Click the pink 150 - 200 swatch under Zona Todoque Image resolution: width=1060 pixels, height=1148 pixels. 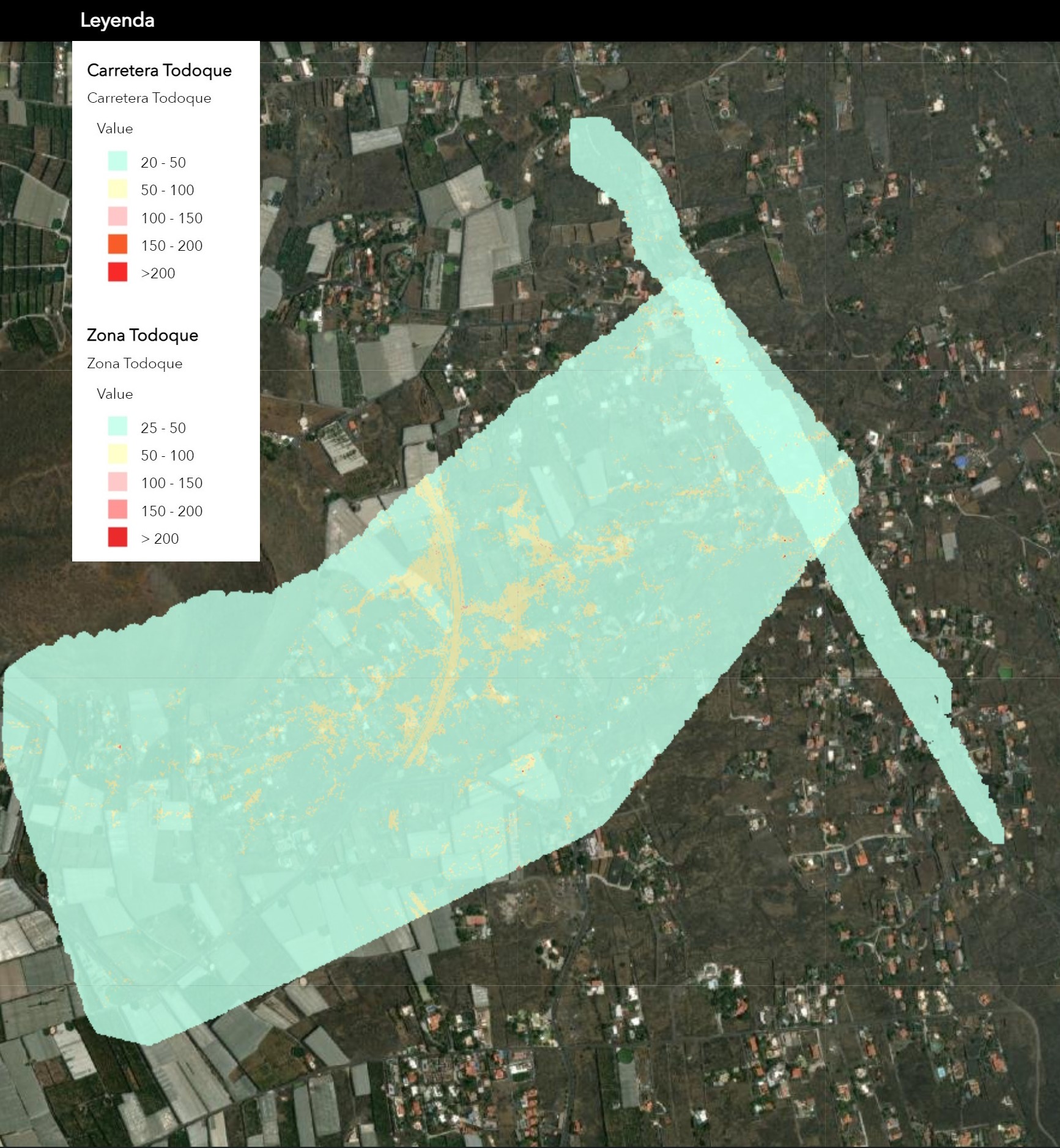click(x=117, y=509)
